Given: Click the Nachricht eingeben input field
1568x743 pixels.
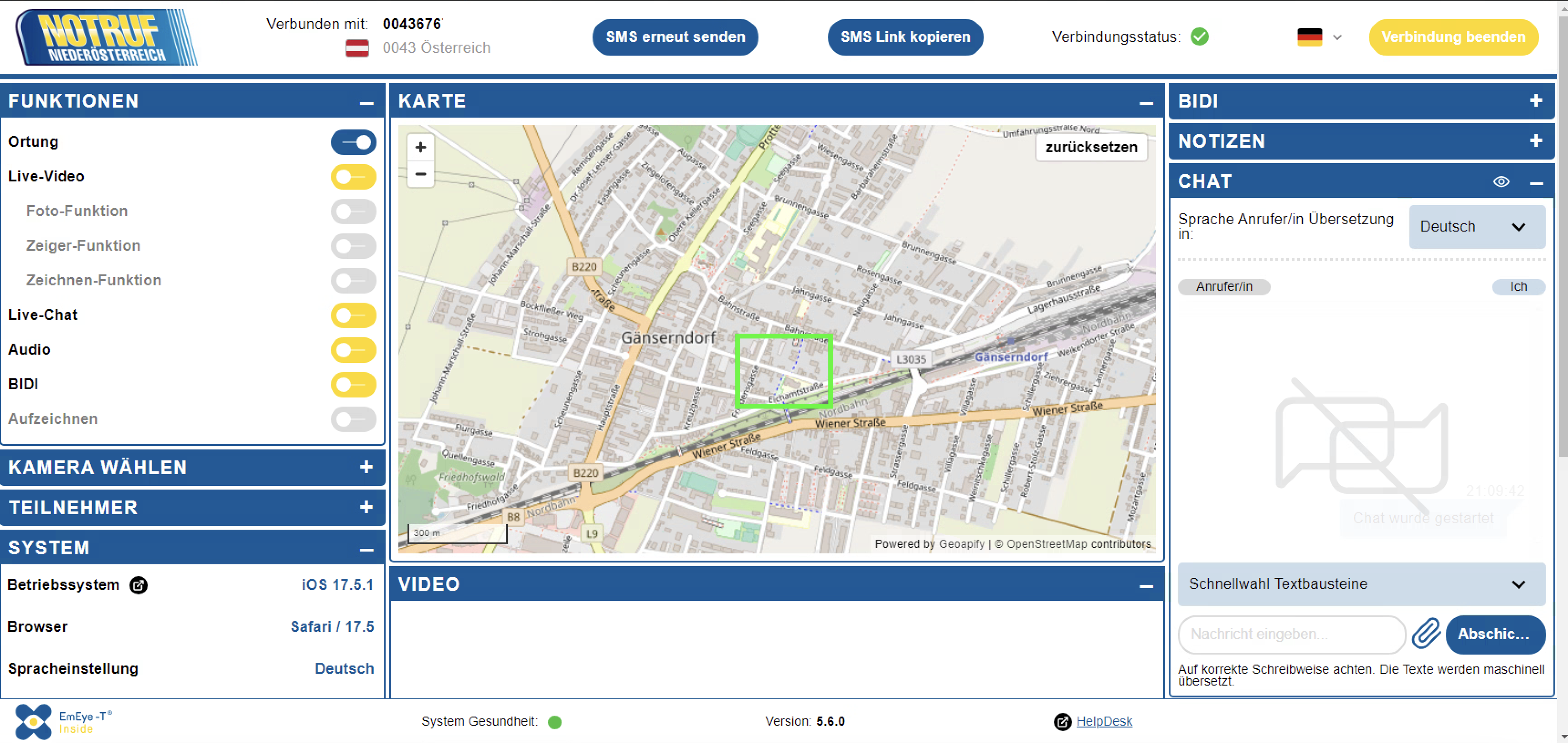Looking at the screenshot, I should click(x=1290, y=634).
